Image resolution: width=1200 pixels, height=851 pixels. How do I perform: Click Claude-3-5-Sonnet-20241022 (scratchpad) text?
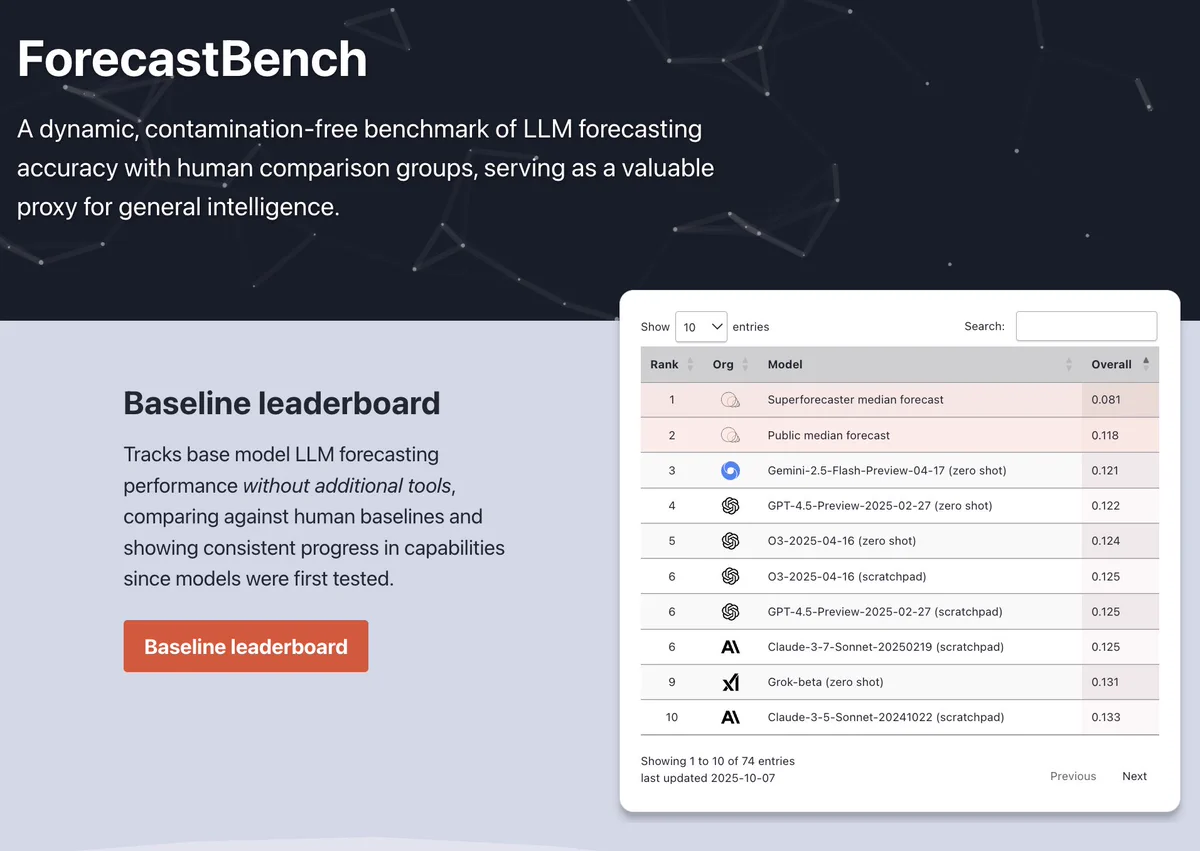[886, 717]
